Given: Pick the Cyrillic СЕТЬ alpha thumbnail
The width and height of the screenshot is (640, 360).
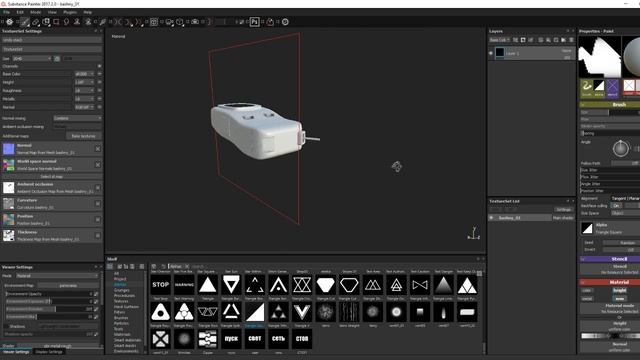Looking at the screenshot, I should (x=278, y=339).
